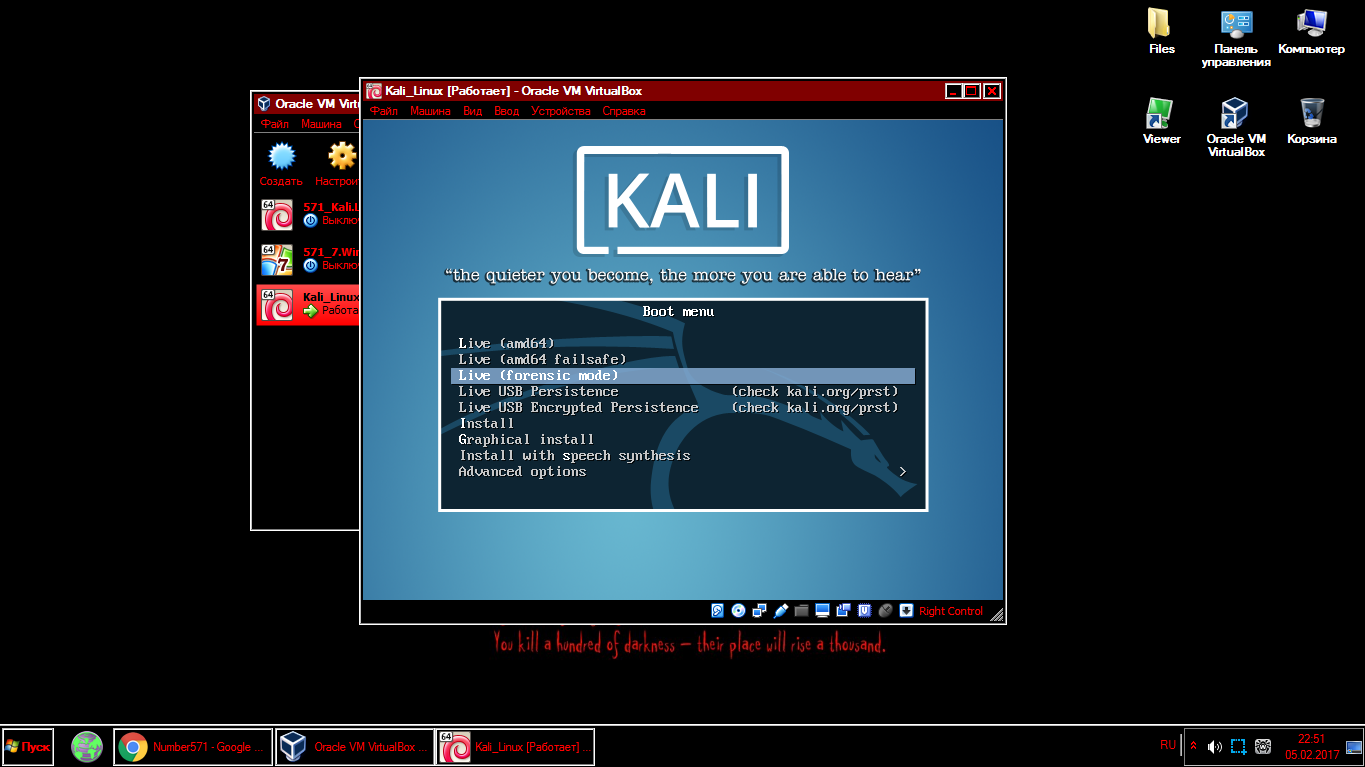Open the Ввод menu in VM window

(507, 111)
